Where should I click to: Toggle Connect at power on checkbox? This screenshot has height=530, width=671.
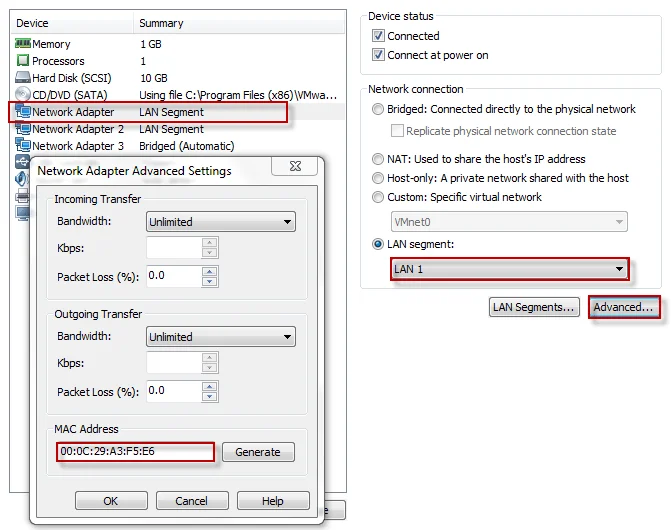pos(379,55)
